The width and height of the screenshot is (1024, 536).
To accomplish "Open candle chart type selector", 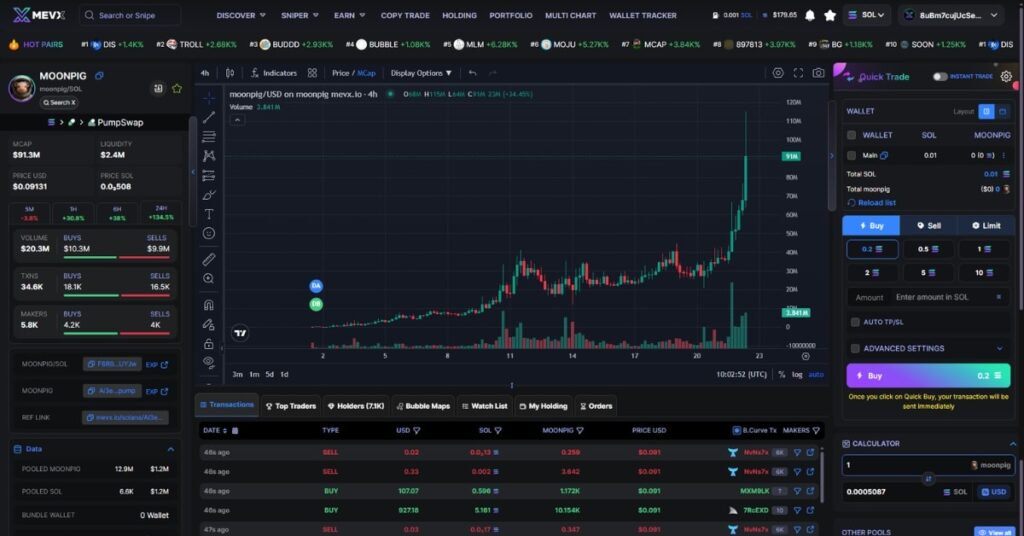I will 230,73.
